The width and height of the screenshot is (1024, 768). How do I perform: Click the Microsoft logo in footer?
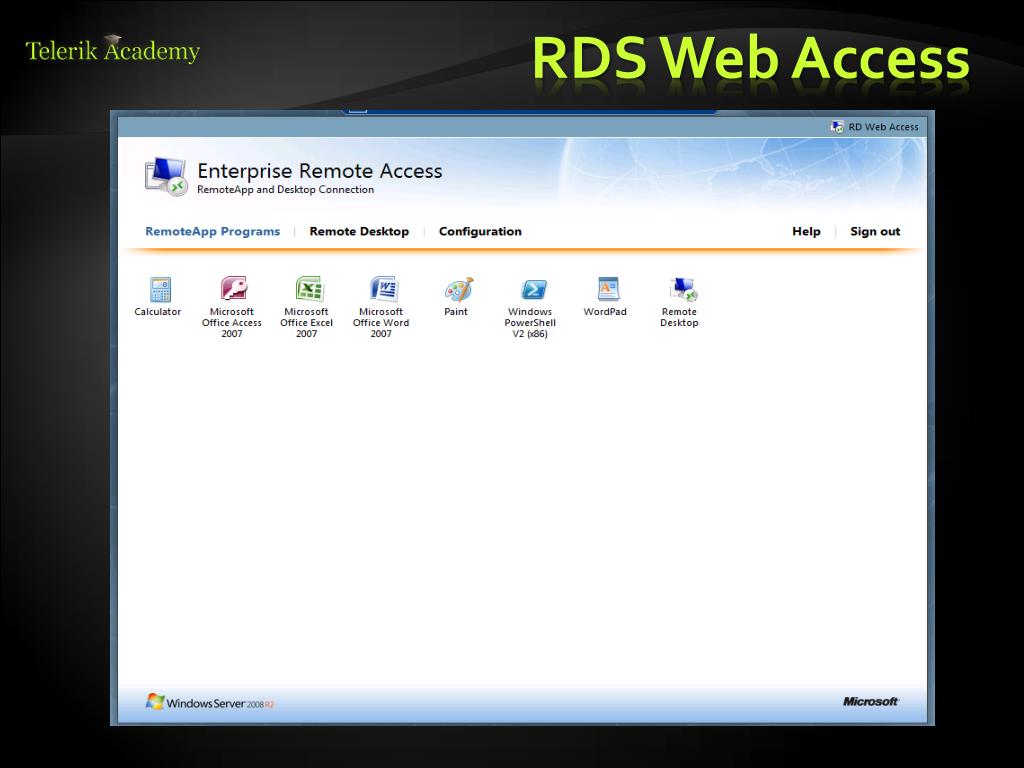coord(871,701)
